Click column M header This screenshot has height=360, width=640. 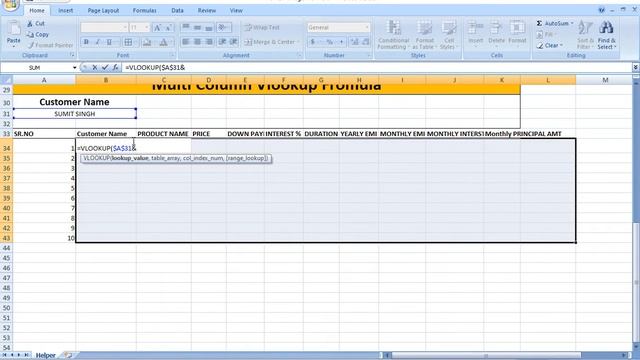click(x=605, y=80)
